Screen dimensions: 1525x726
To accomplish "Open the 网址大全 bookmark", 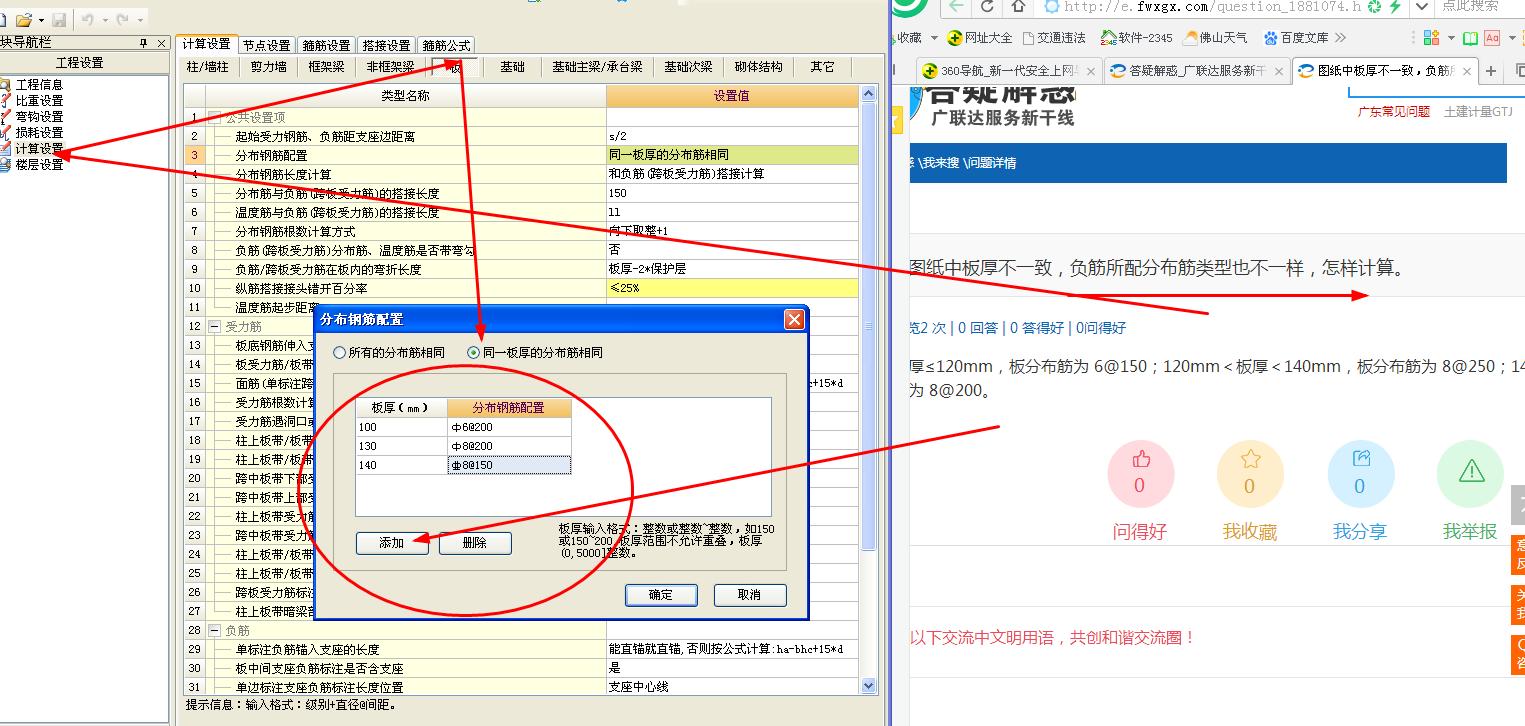I will [980, 38].
